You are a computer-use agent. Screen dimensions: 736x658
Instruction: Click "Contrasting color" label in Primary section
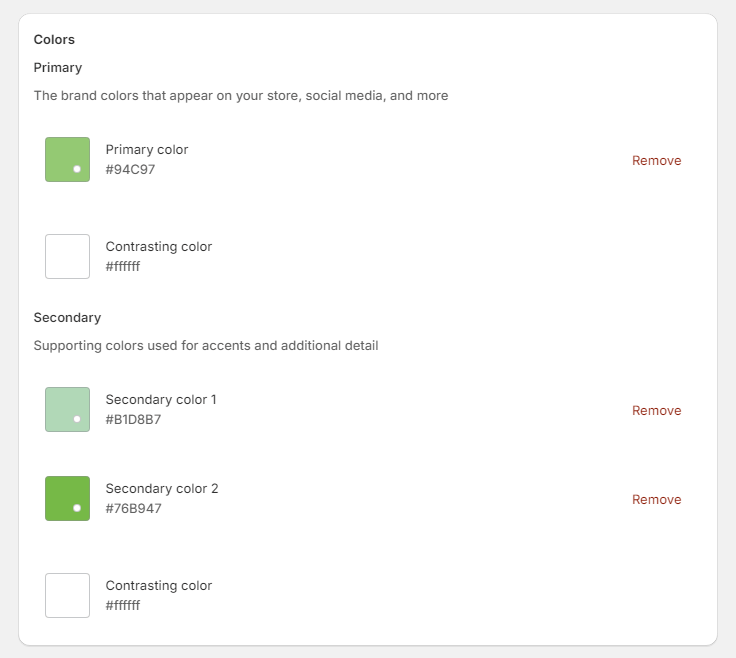pos(159,247)
